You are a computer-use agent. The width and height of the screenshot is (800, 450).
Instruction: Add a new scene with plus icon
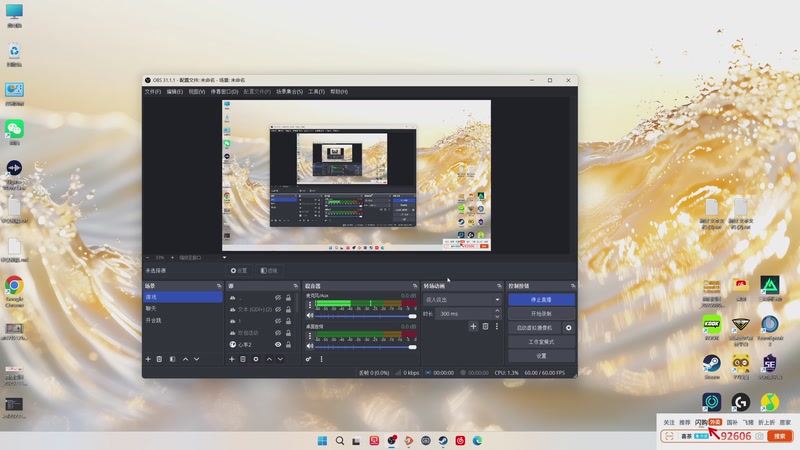click(x=148, y=358)
